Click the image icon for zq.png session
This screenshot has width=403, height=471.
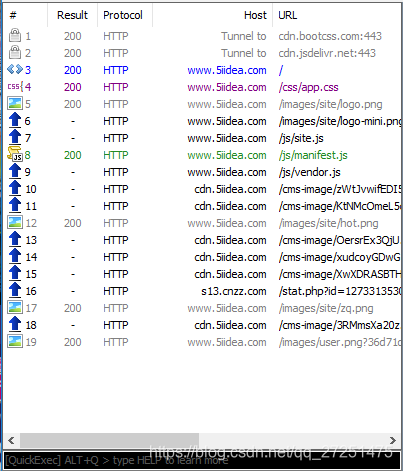15,307
